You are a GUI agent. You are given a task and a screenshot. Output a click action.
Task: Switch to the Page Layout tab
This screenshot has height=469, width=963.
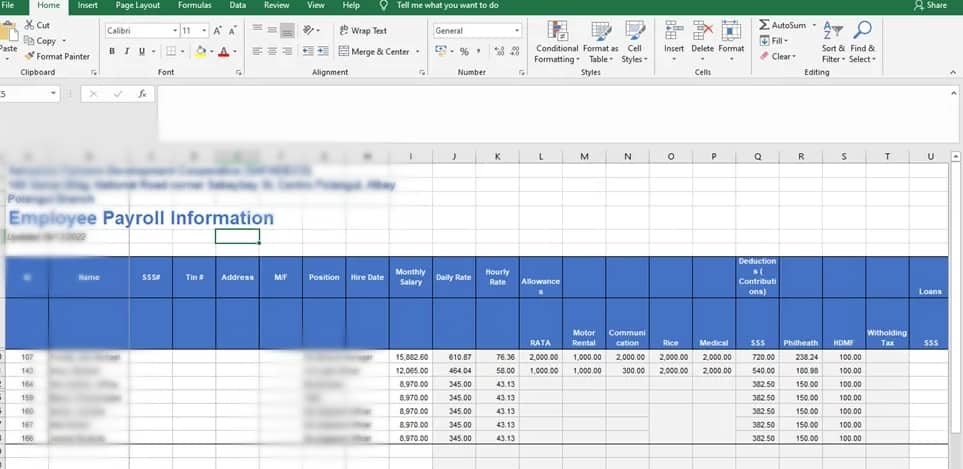138,5
